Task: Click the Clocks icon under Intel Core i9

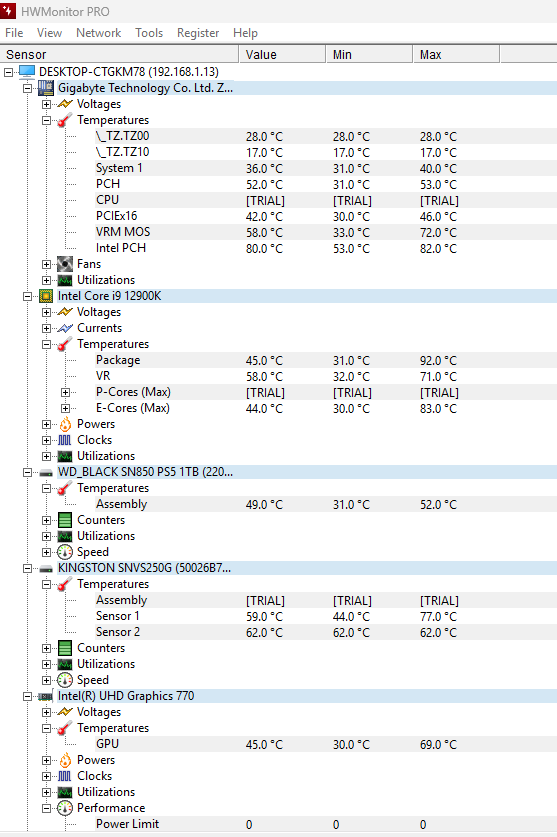Action: pyautogui.click(x=65, y=440)
